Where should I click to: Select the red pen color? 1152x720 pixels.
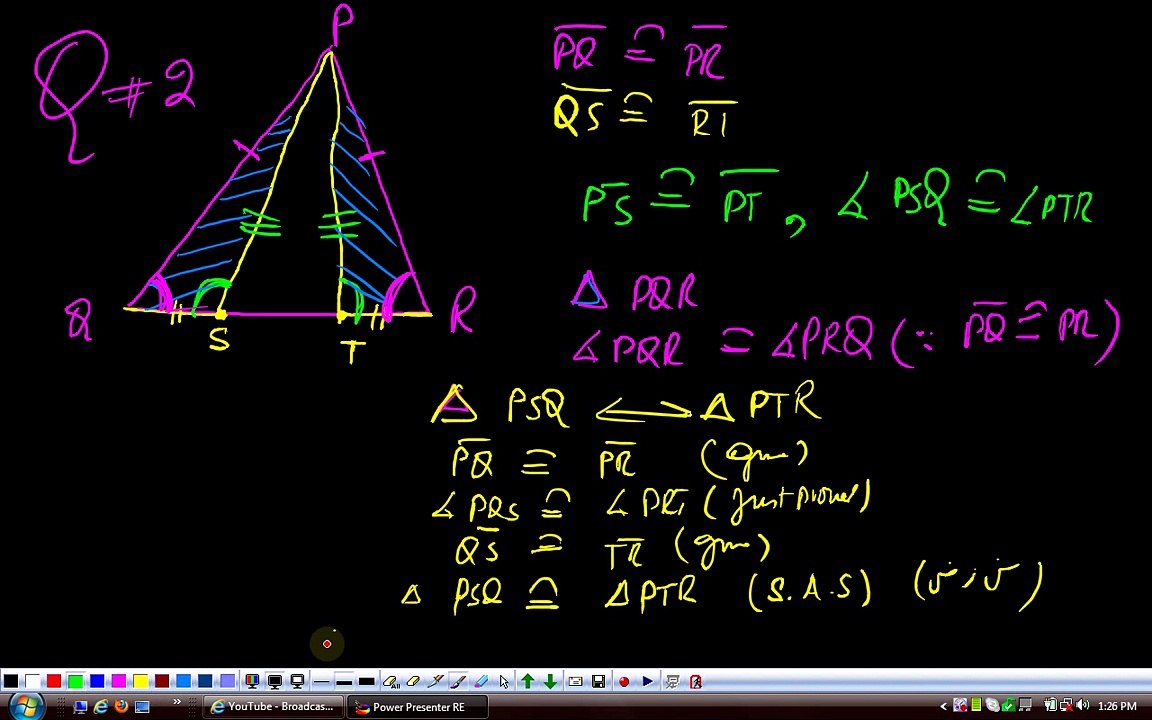pyautogui.click(x=54, y=681)
